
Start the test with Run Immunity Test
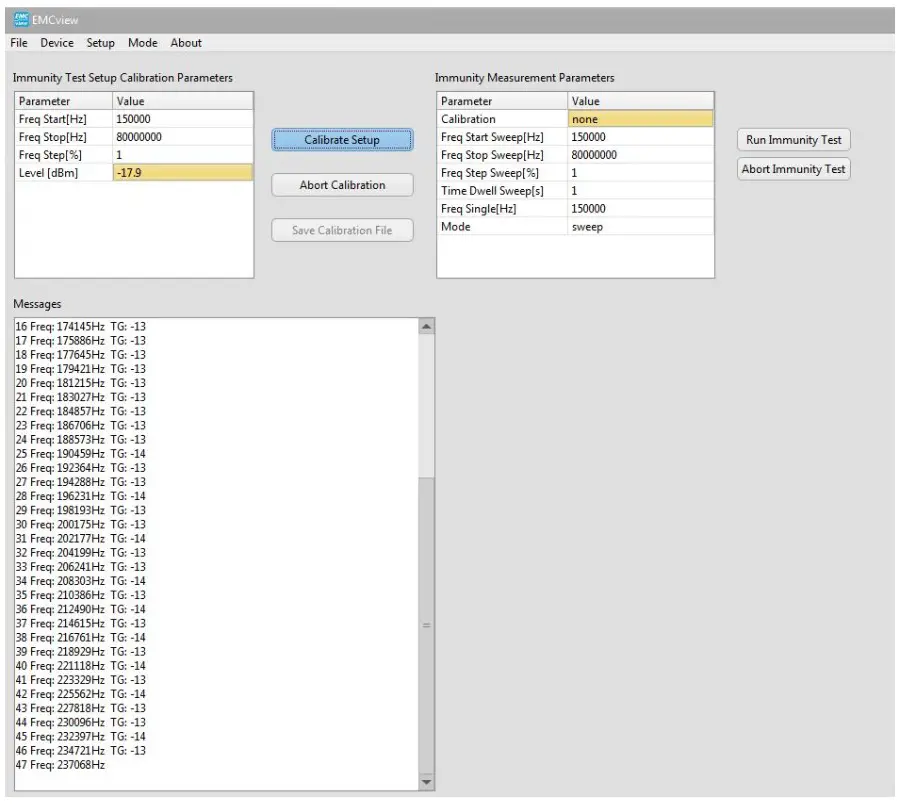[x=794, y=139]
